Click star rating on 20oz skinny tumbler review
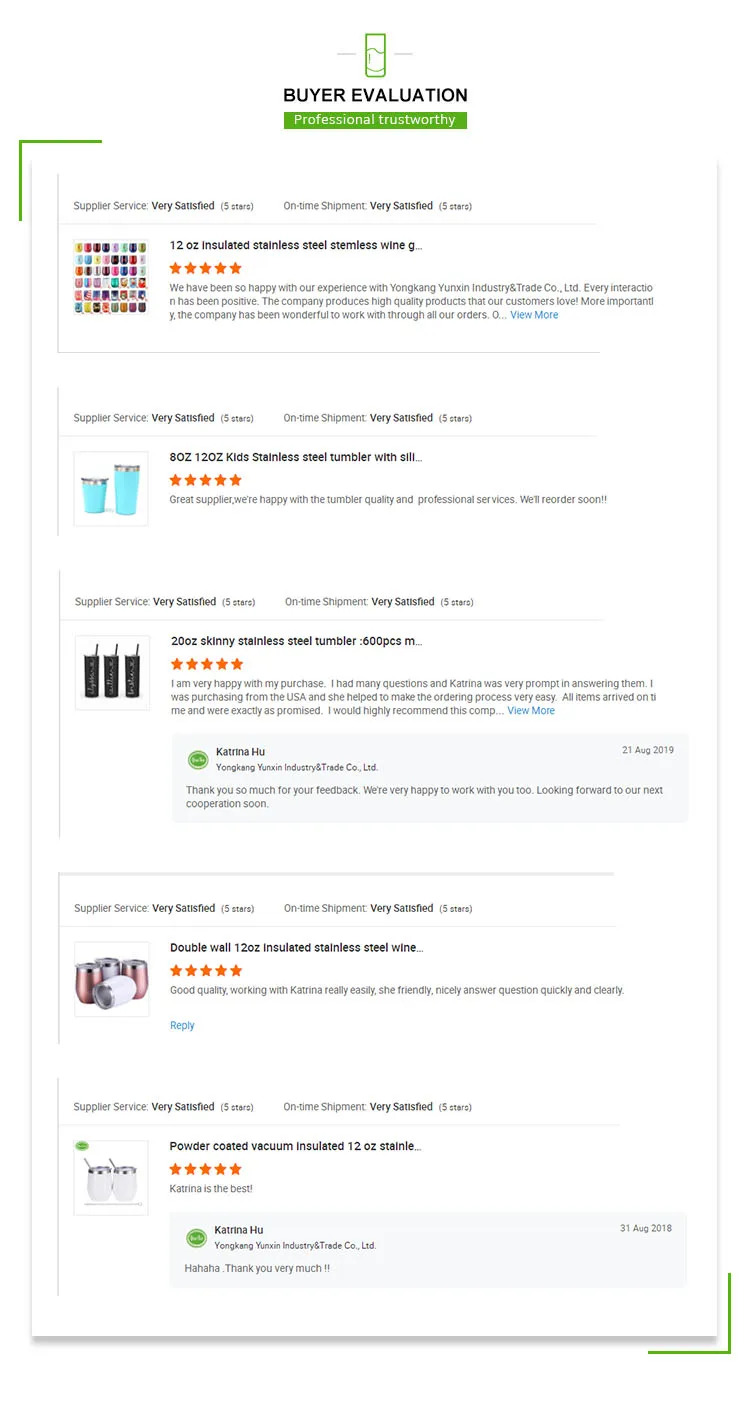Viewport: 750px width, 1403px height. (x=207, y=664)
